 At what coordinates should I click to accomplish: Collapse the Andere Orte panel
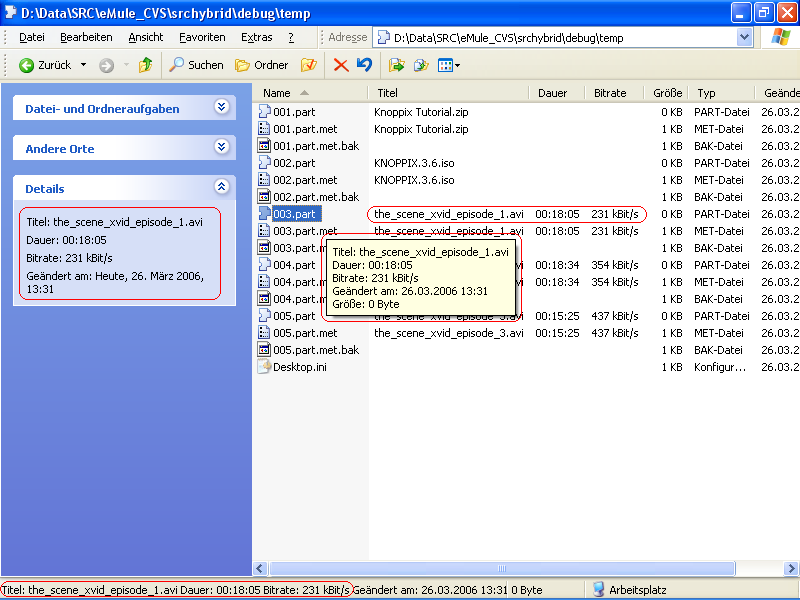222,147
